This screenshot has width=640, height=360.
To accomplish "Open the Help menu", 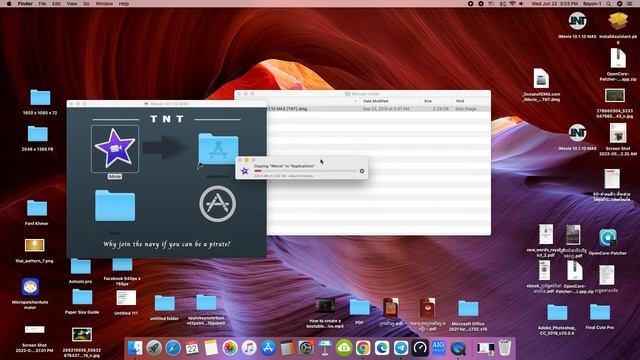I will [x=124, y=4].
